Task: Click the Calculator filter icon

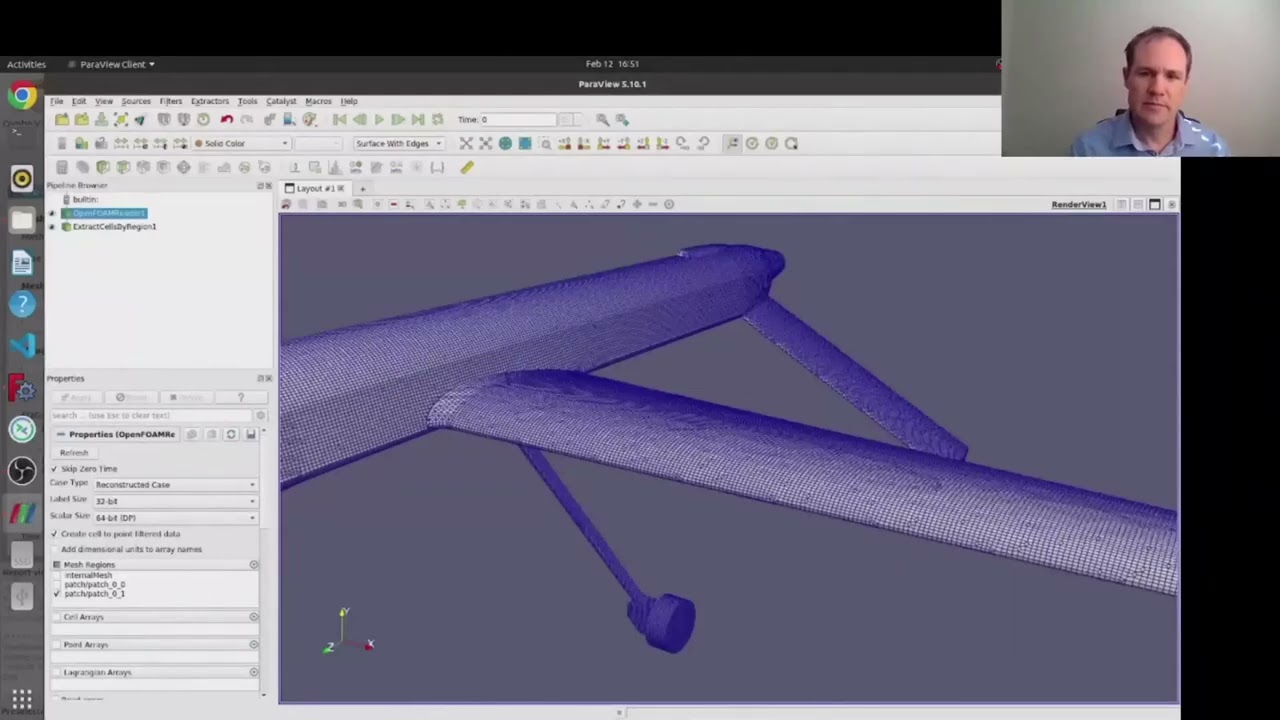Action: click(x=62, y=167)
